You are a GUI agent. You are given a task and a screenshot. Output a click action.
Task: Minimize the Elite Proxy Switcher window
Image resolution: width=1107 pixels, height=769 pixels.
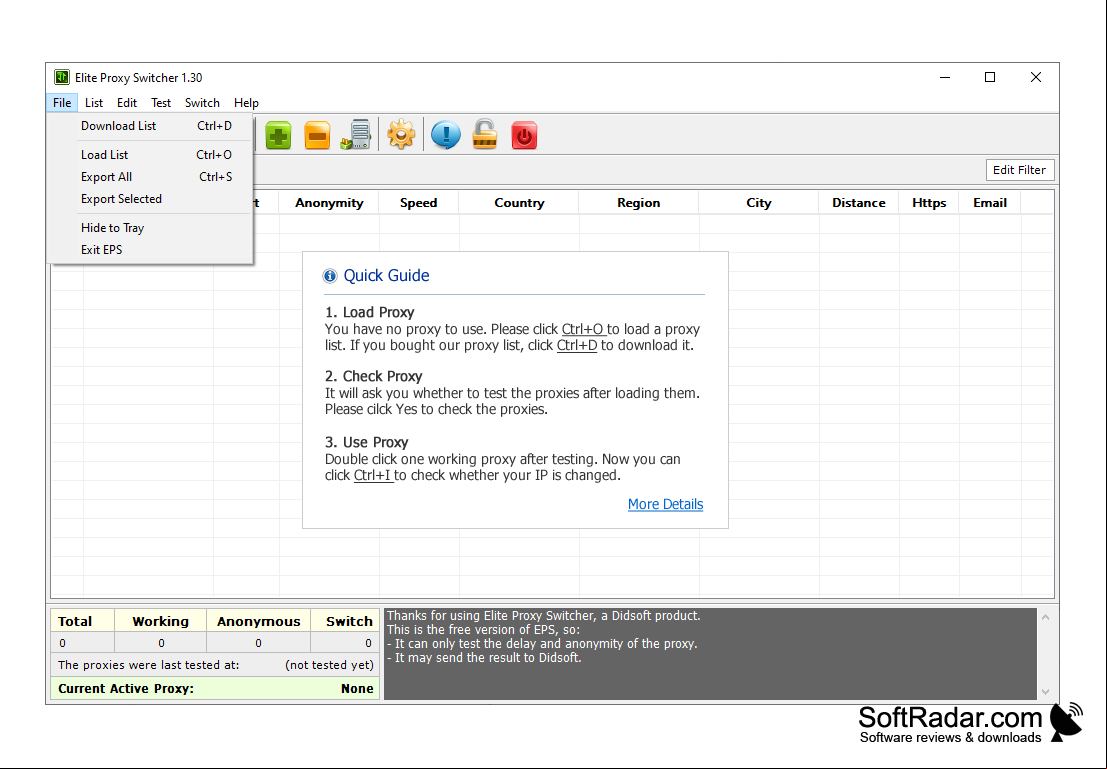(x=945, y=77)
